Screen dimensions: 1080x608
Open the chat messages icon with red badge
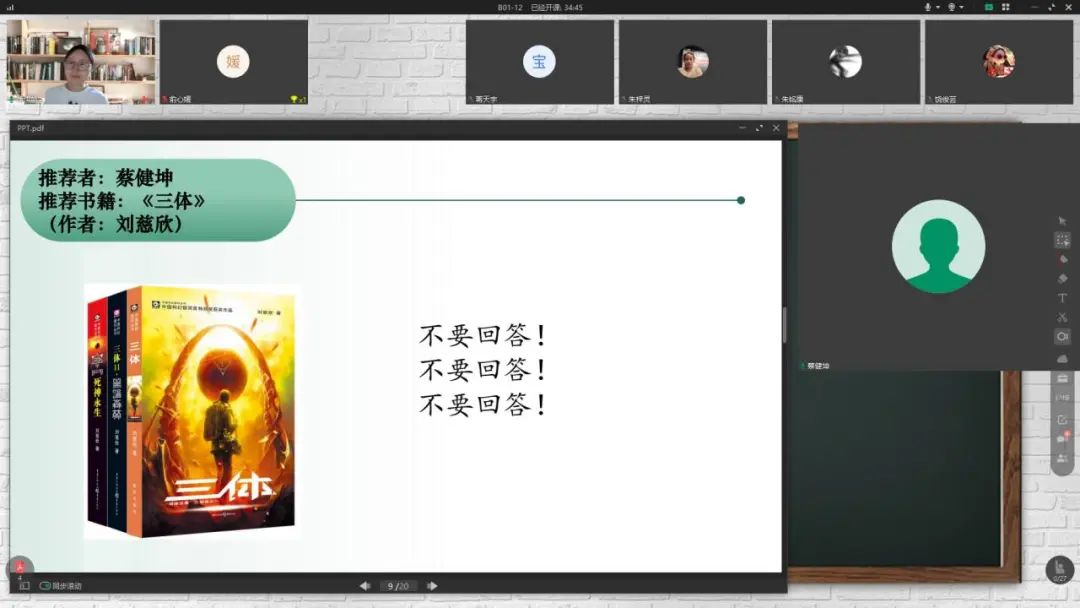pyautogui.click(x=1062, y=438)
